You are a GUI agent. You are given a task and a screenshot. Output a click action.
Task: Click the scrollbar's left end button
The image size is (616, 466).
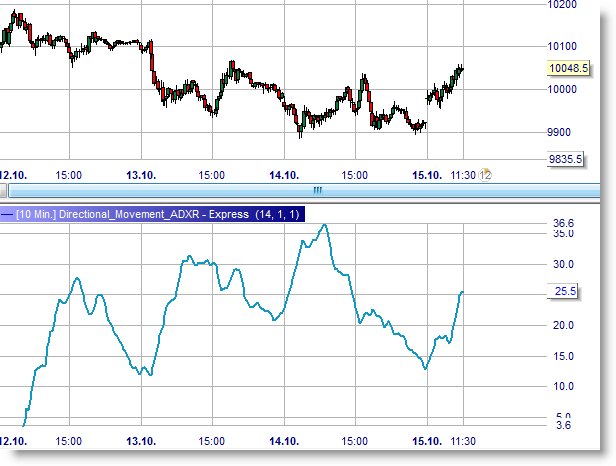click(x=3, y=191)
